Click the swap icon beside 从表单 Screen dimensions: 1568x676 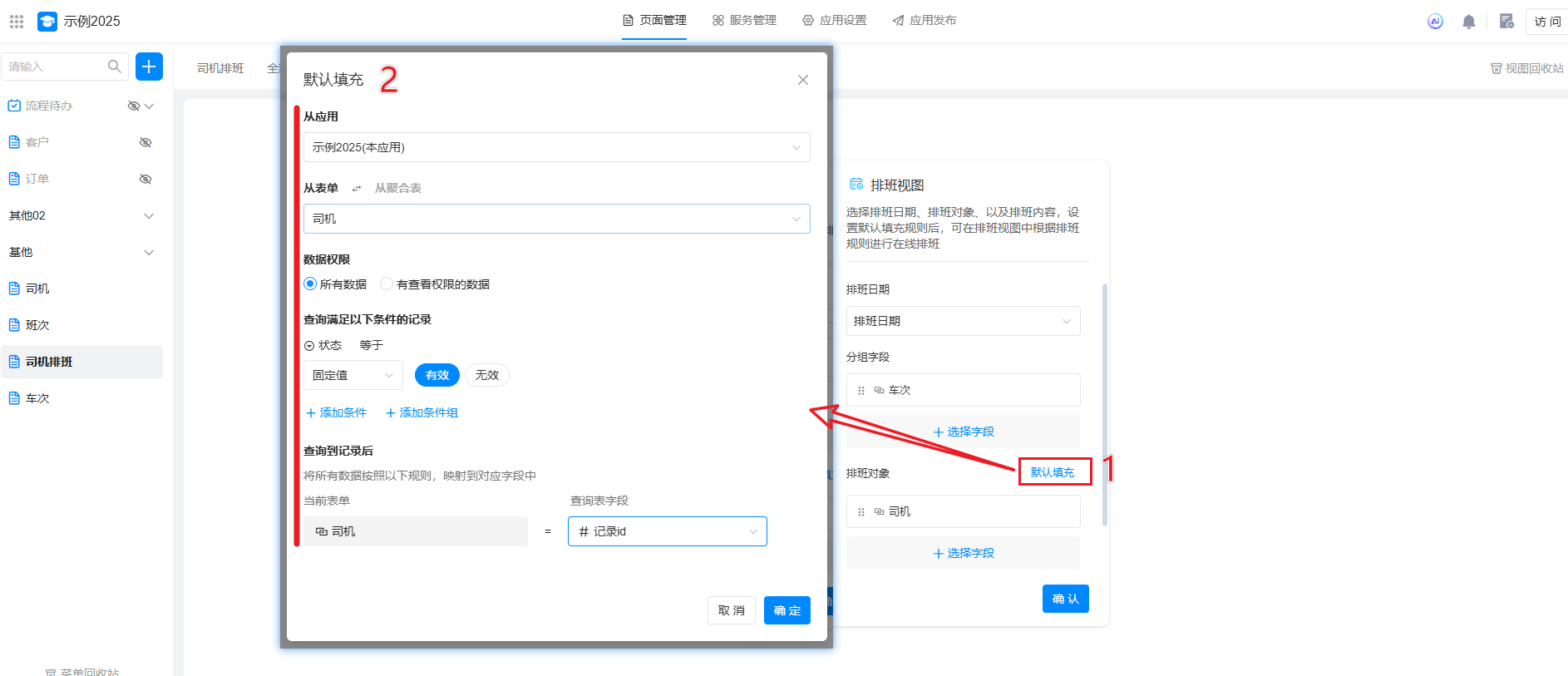(357, 189)
